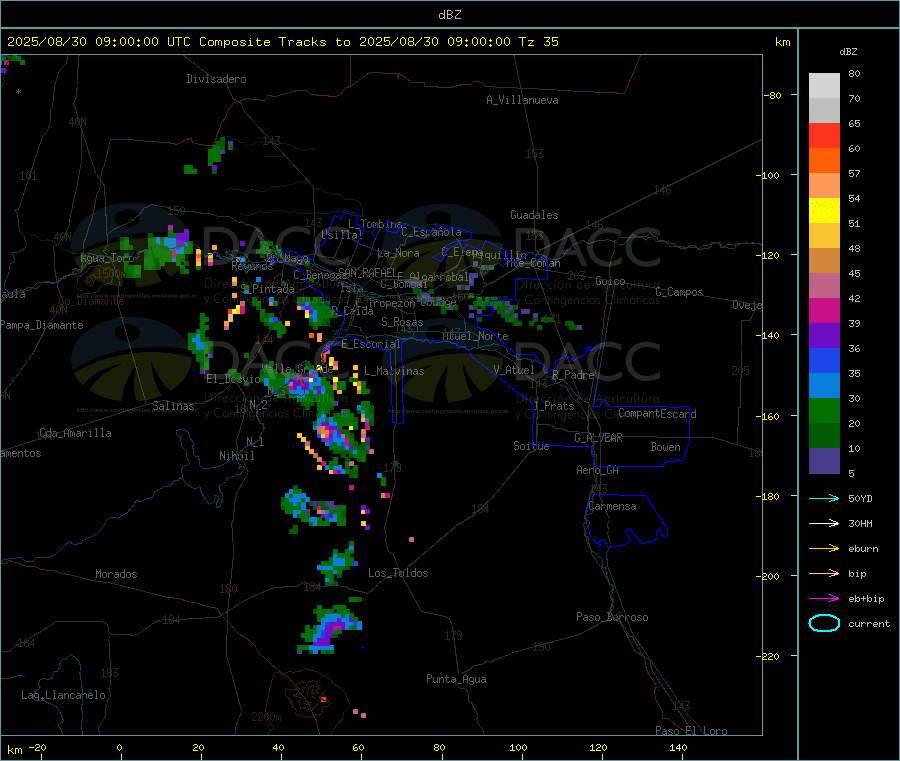
Task: Click the cyan current ellipse legend icon
Action: 824,623
